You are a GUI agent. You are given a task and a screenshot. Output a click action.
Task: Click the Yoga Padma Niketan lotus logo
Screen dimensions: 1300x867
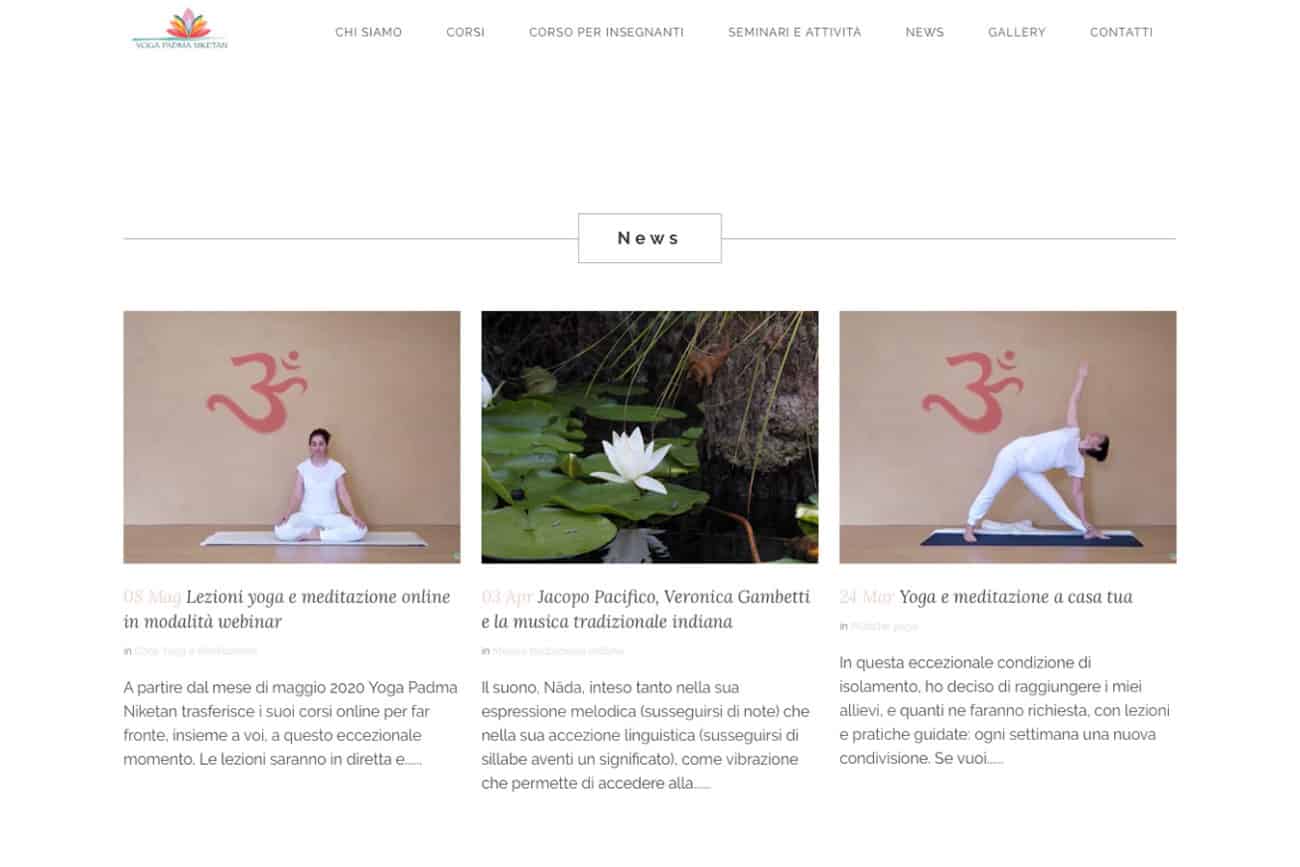click(x=180, y=29)
